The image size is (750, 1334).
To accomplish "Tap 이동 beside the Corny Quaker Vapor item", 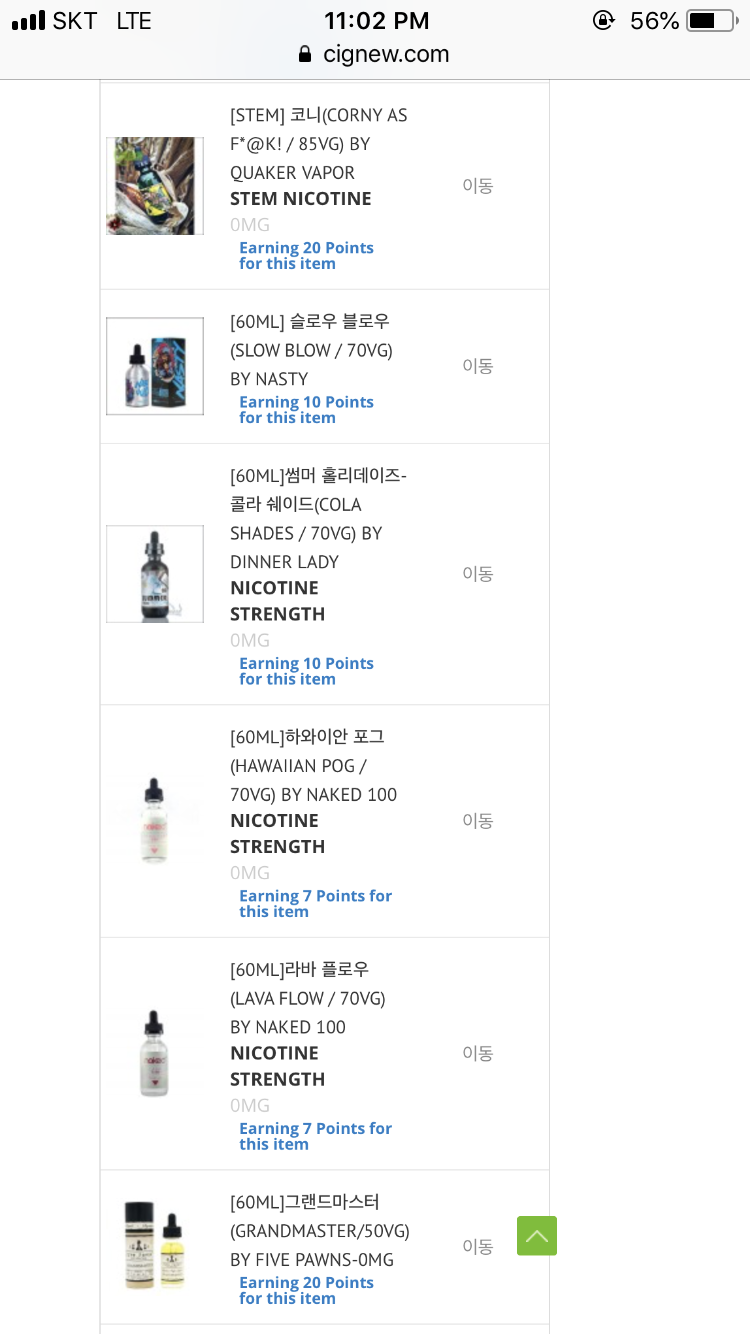I will click(477, 186).
